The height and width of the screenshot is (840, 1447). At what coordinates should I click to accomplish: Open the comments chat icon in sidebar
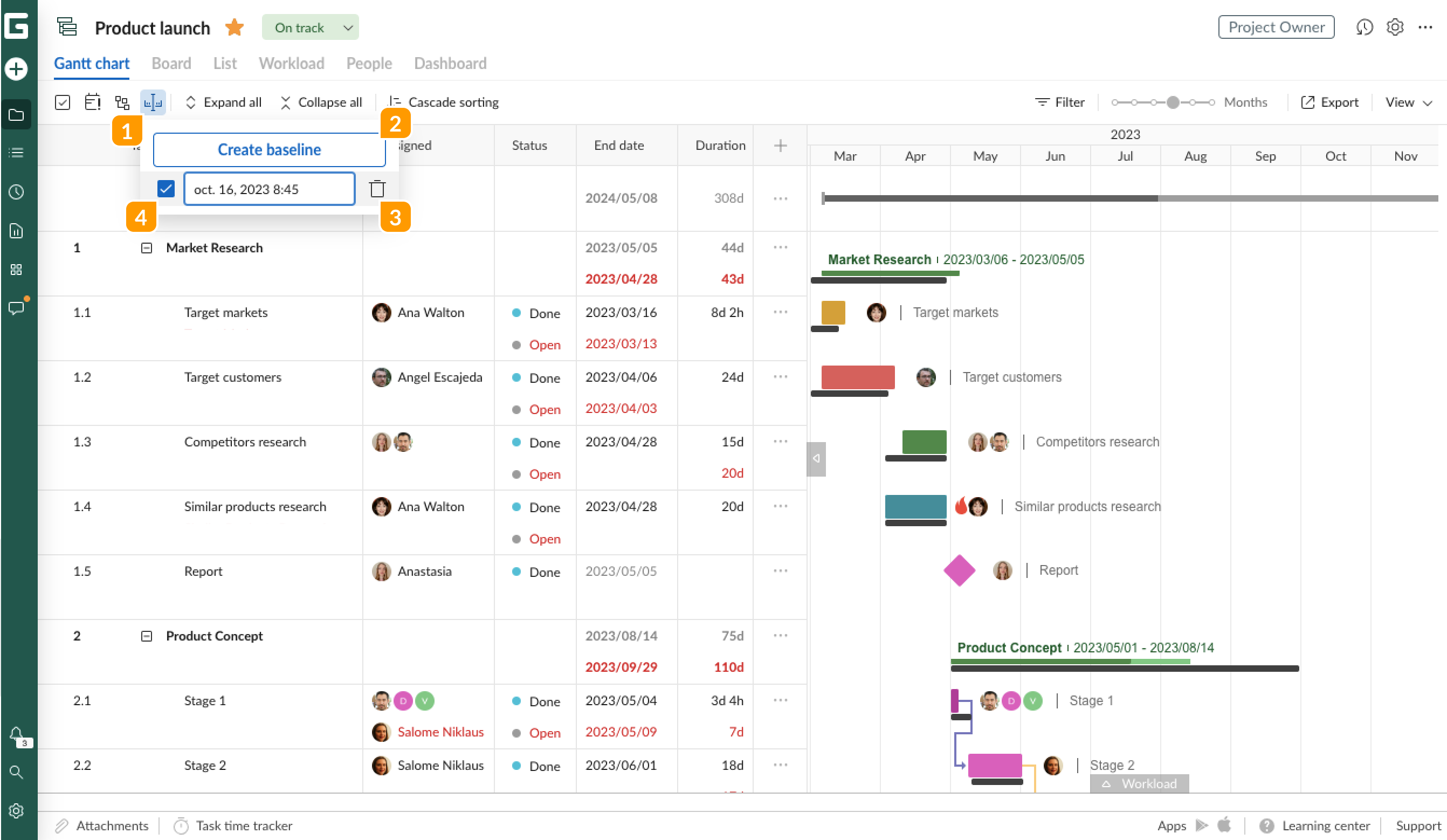pyautogui.click(x=16, y=307)
